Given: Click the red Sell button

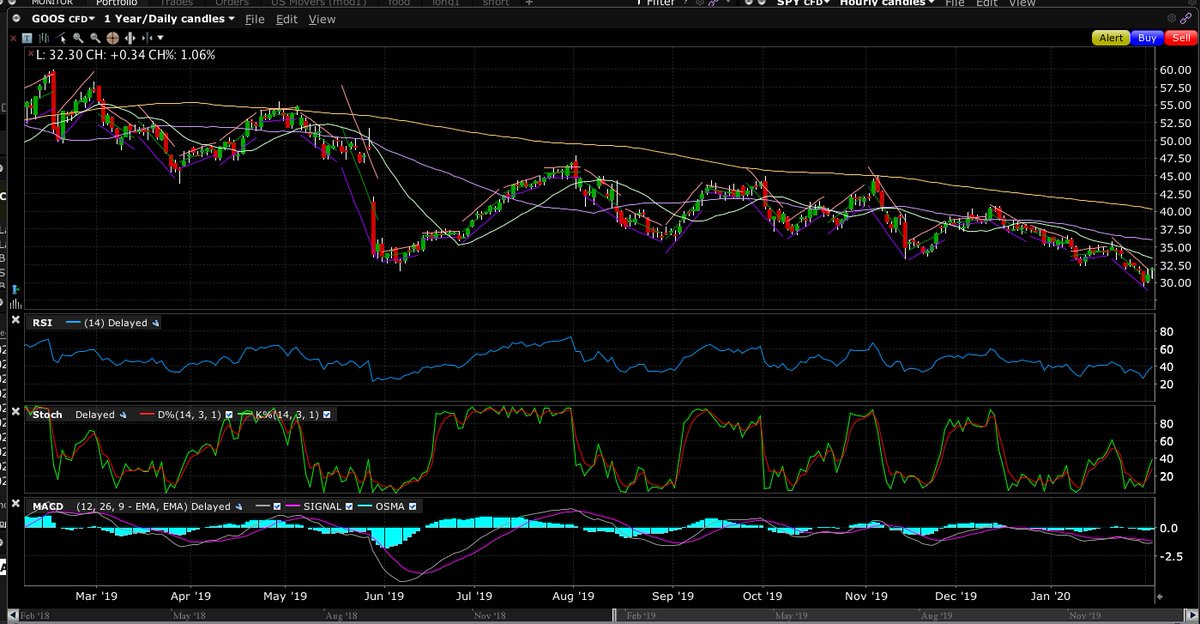Looking at the screenshot, I should [1179, 38].
